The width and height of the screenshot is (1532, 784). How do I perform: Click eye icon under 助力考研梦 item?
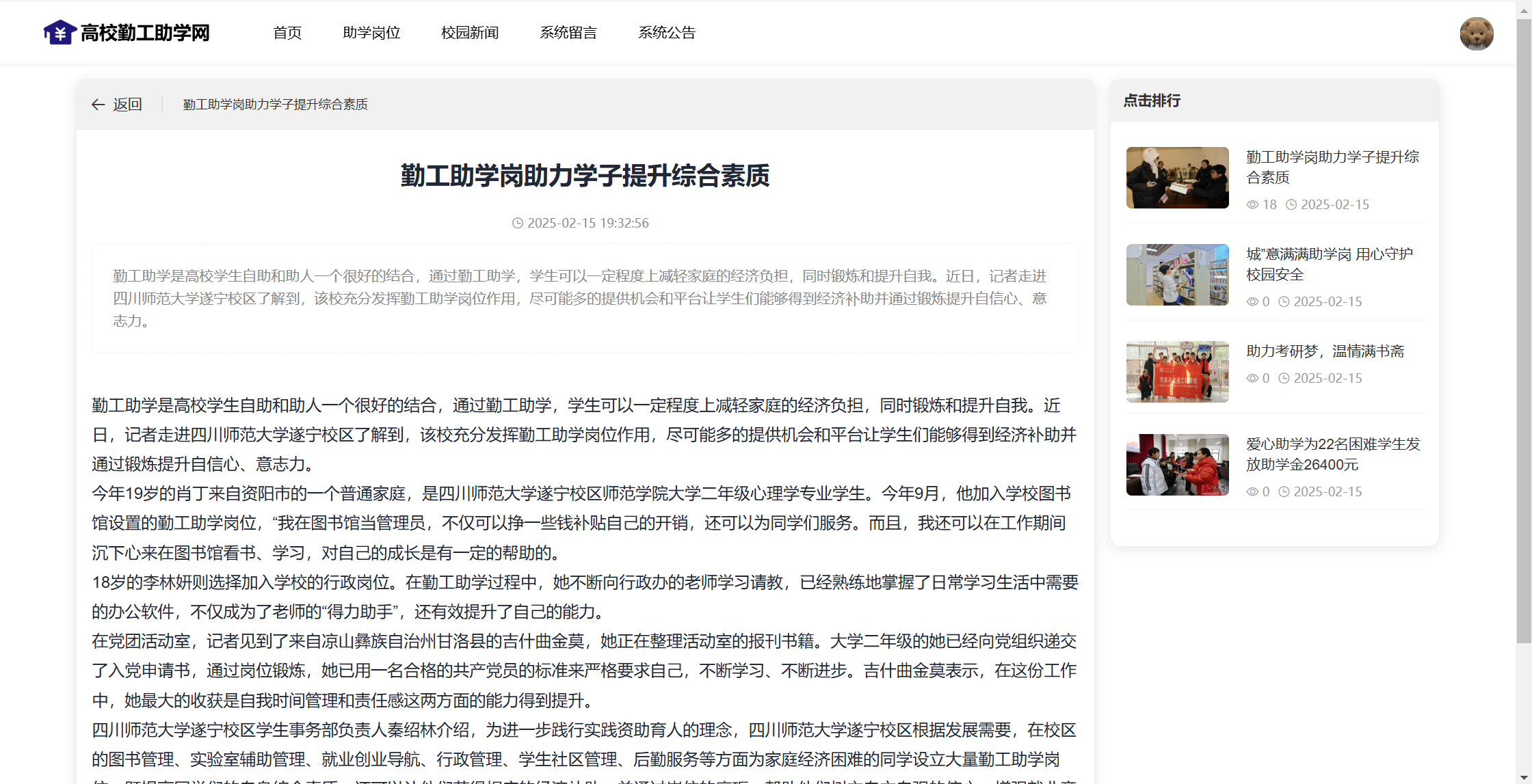click(1252, 378)
